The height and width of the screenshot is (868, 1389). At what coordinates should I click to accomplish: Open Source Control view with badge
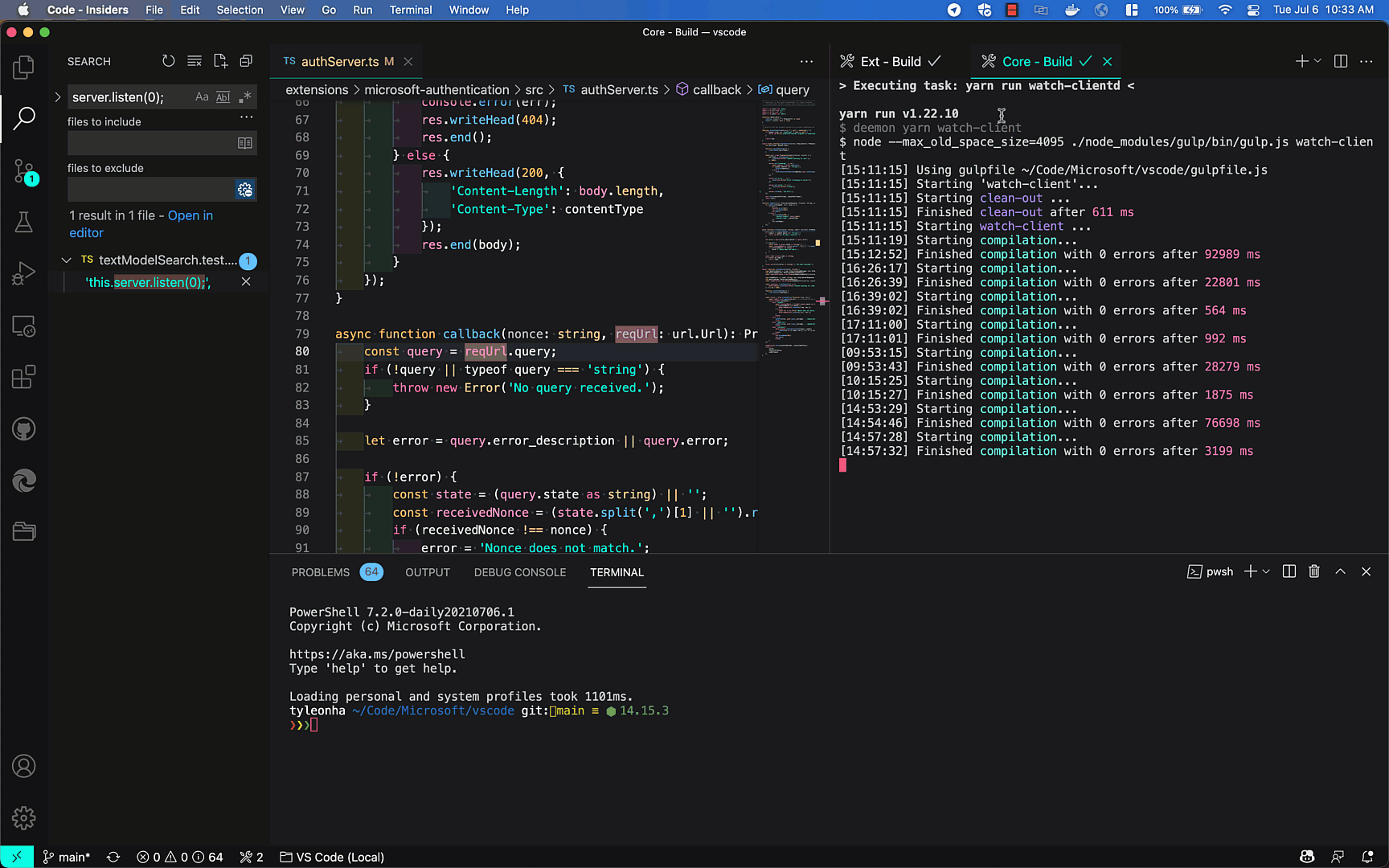24,171
